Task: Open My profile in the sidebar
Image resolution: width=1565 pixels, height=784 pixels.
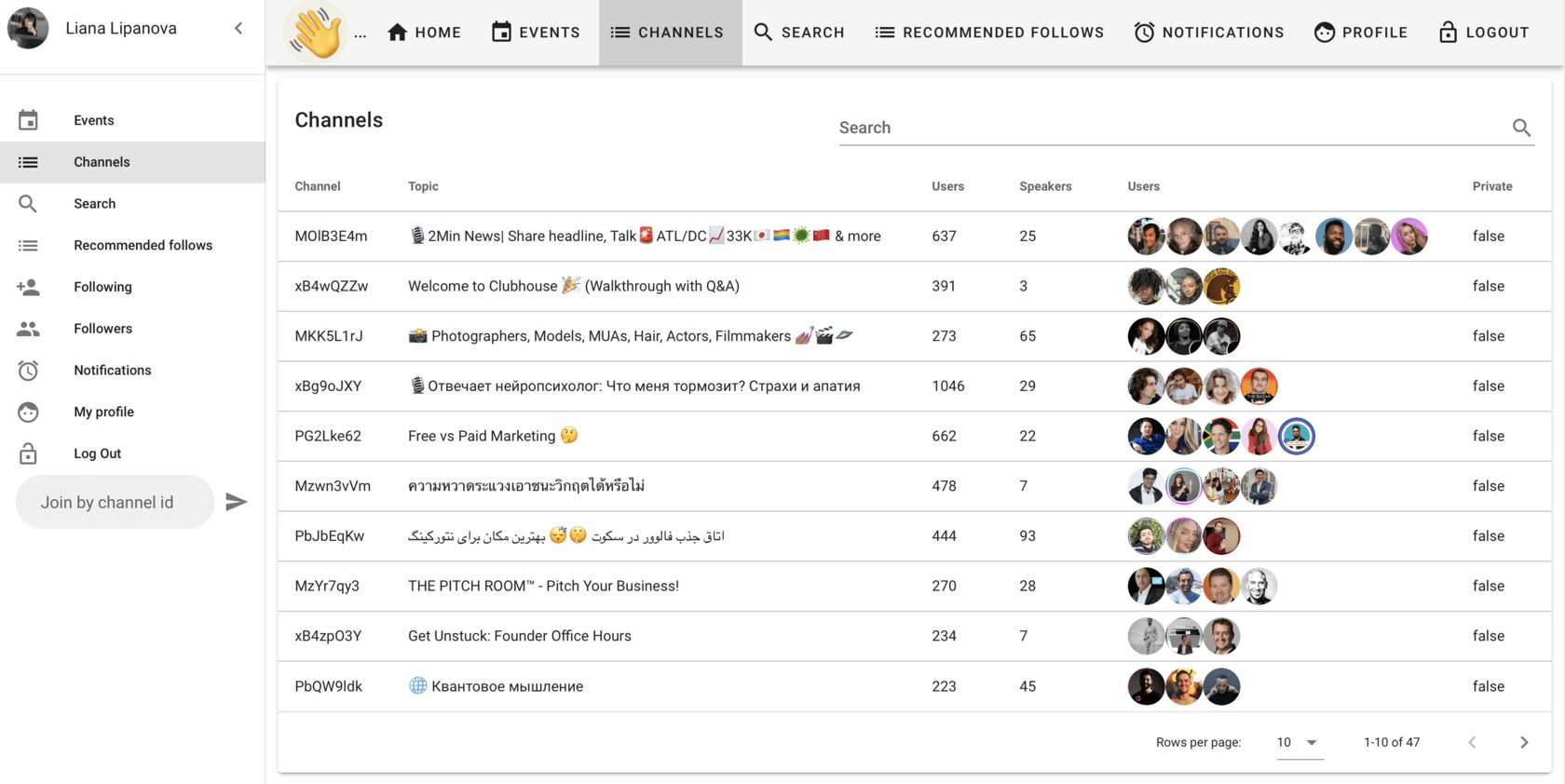Action: 132,412
